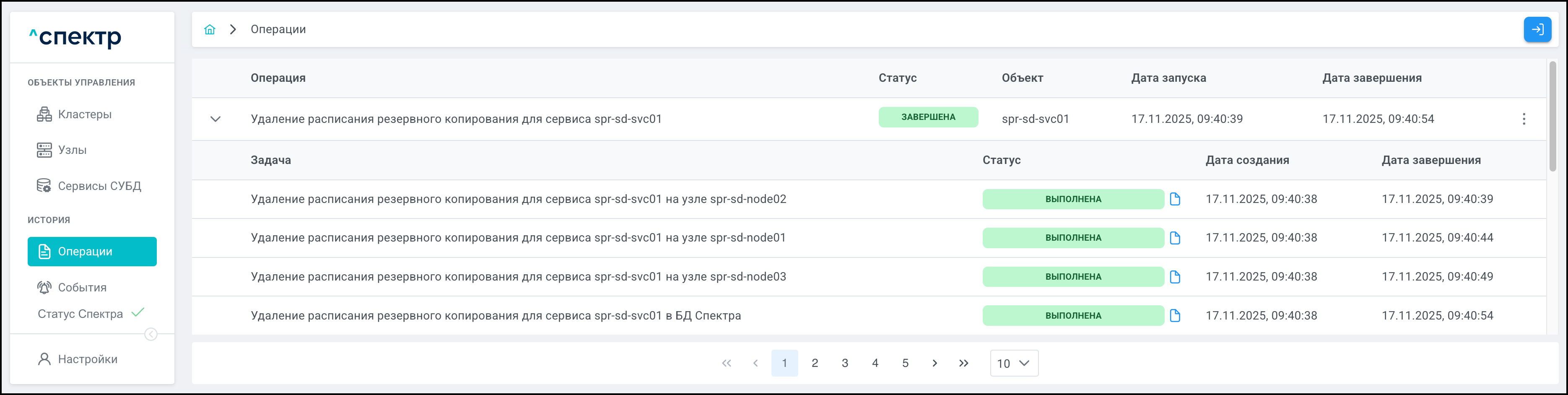The height and width of the screenshot is (395, 1568).
Task: Open three-dot actions menu for operation row
Action: click(x=1524, y=119)
